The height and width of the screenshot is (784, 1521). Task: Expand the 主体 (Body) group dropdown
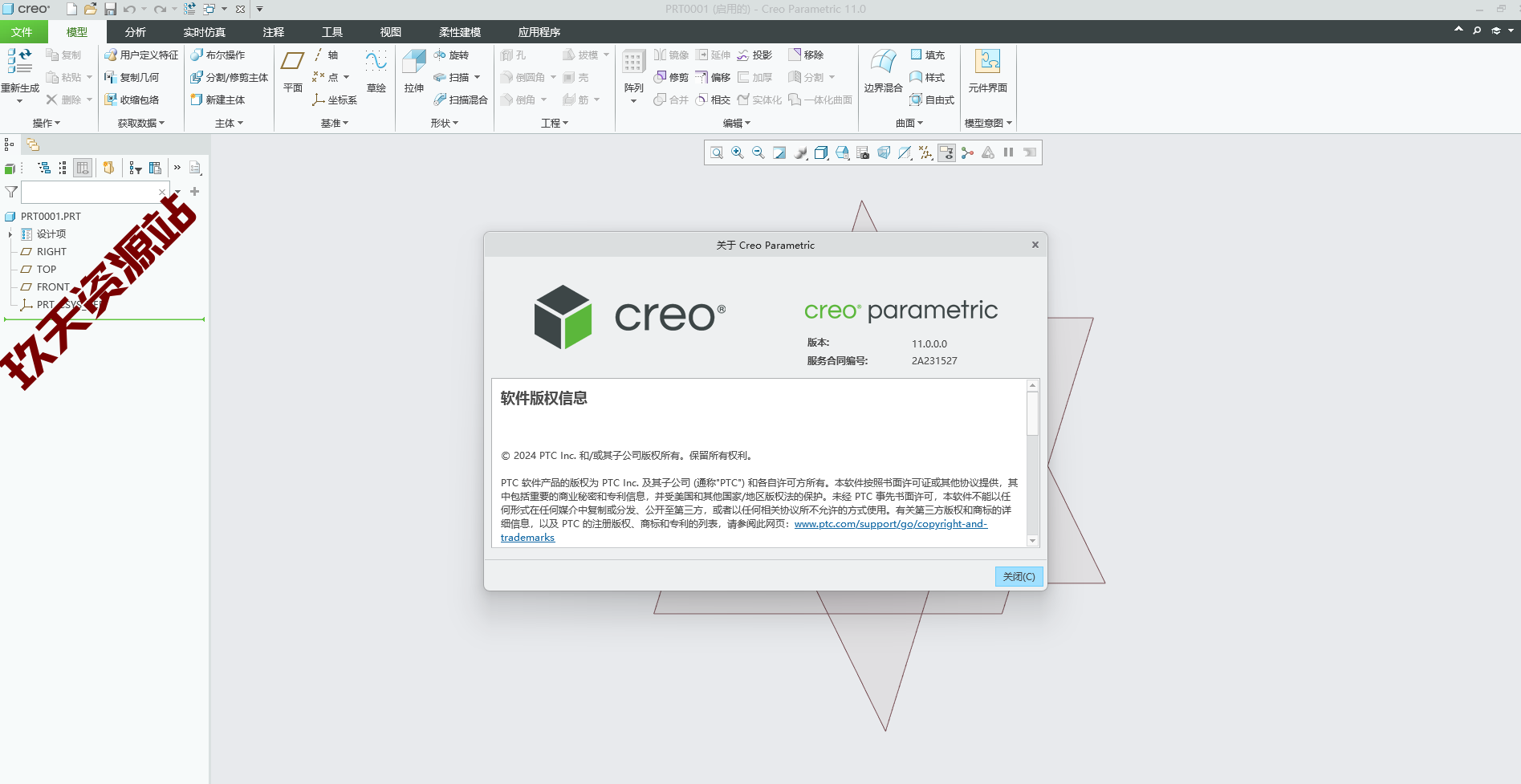tap(230, 123)
